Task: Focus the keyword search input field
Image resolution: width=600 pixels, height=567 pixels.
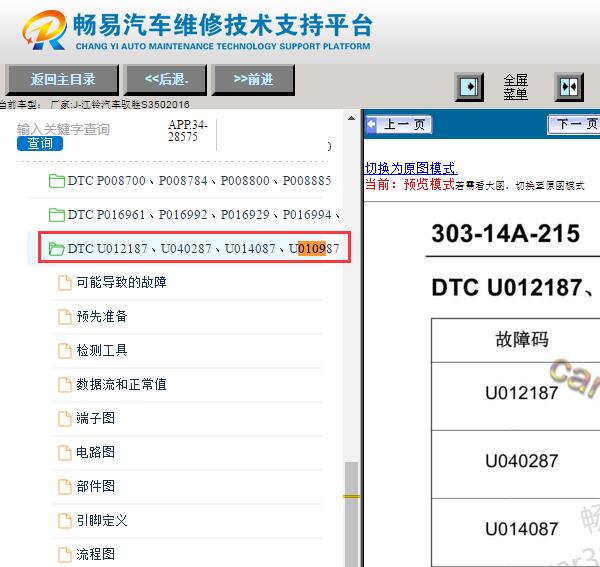Action: (64, 129)
